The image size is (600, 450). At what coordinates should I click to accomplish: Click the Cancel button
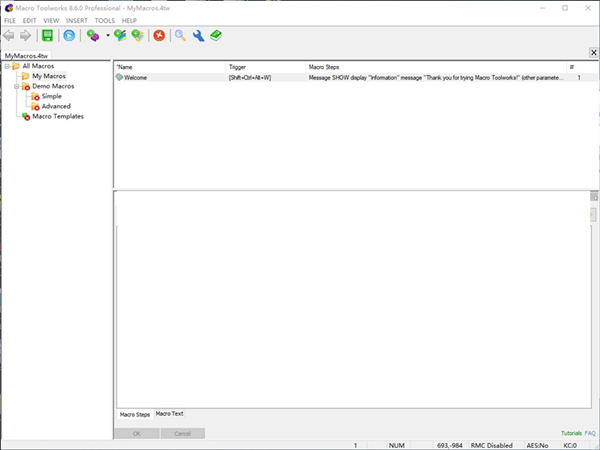(183, 434)
